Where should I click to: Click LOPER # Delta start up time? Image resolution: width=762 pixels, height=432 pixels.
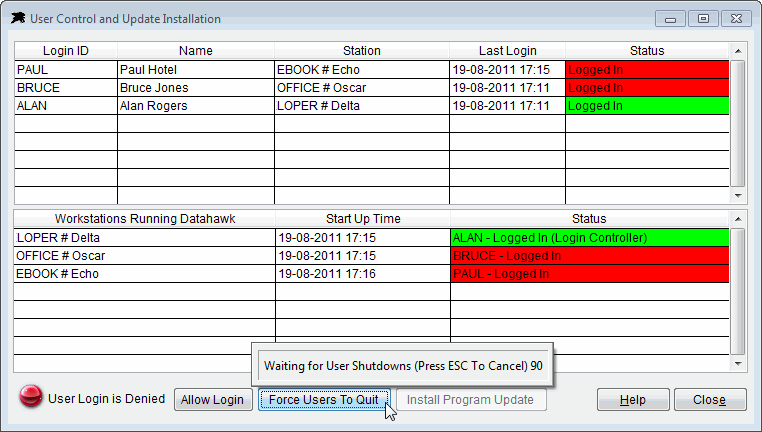[363, 238]
